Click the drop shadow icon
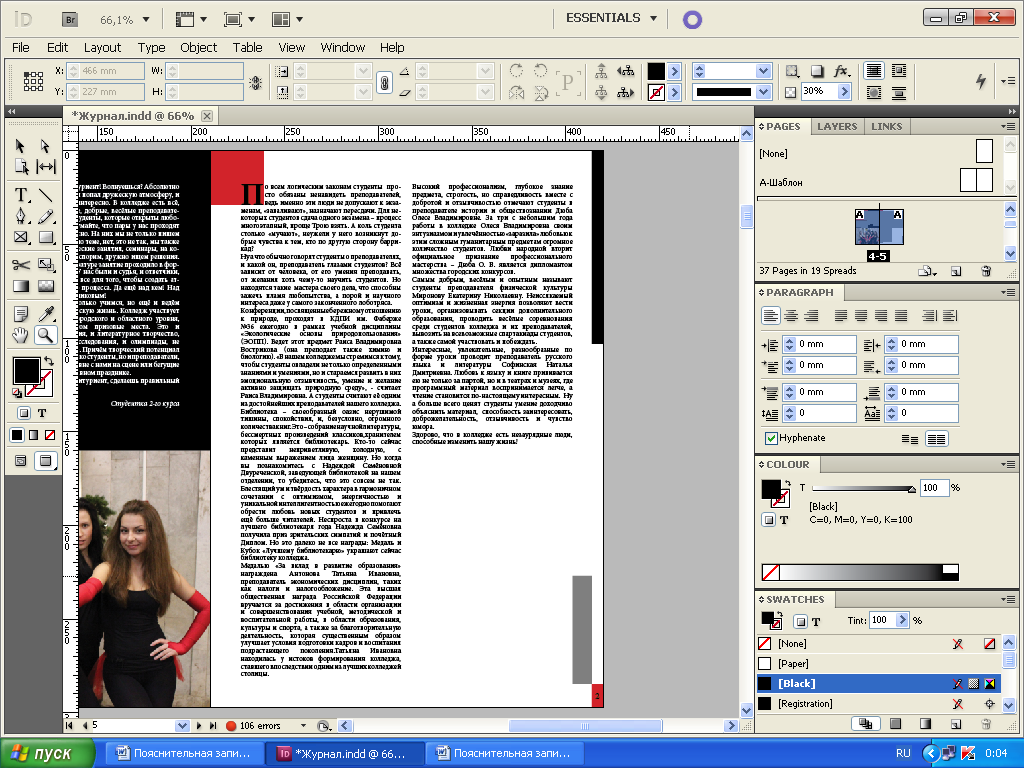Image resolution: width=1024 pixels, height=768 pixels. coord(817,71)
